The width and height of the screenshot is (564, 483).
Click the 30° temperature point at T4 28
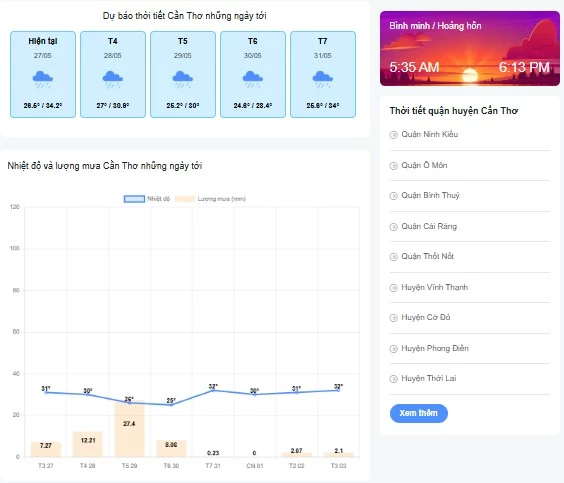tap(88, 395)
